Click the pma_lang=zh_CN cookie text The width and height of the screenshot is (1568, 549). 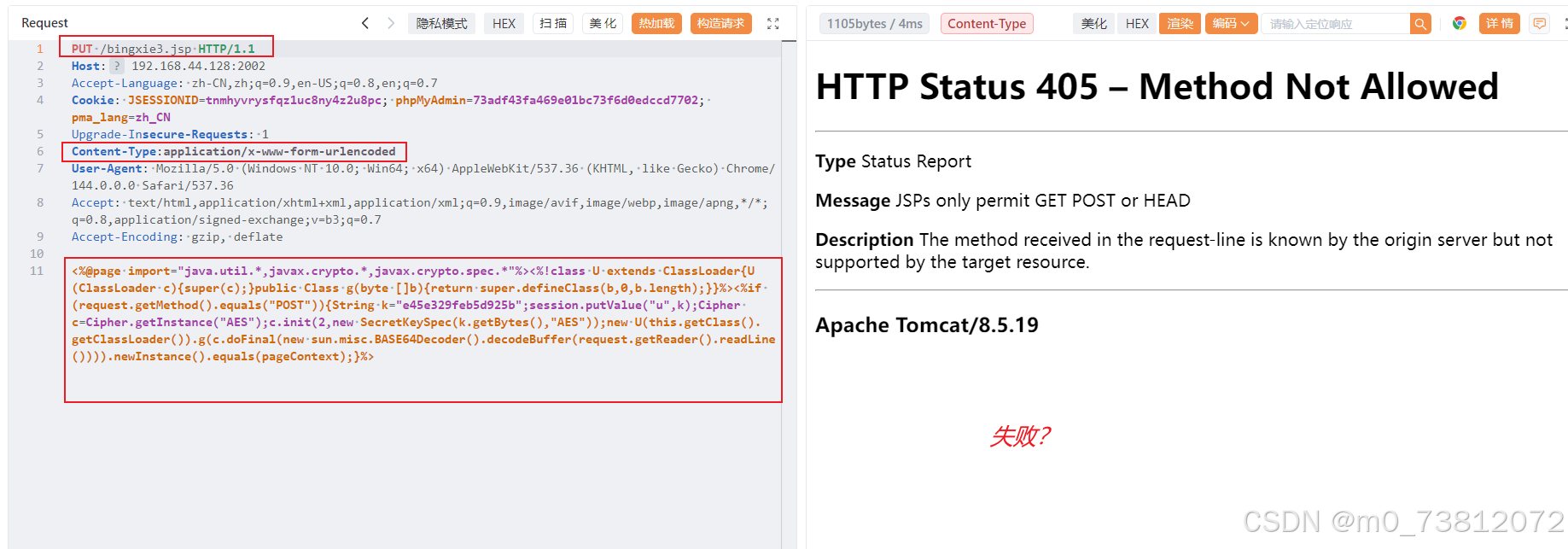coord(121,117)
